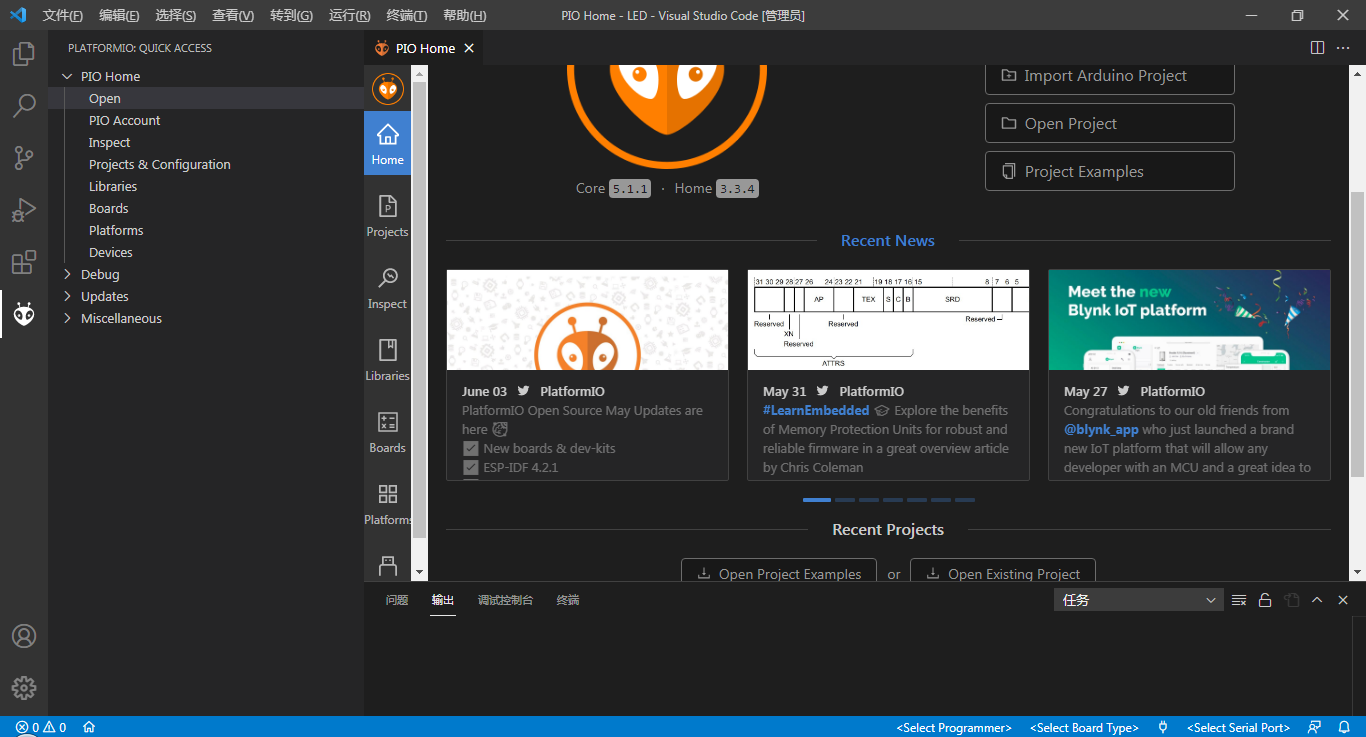The width and height of the screenshot is (1366, 737).
Task: Open the 编辑 menu
Action: [x=119, y=15]
